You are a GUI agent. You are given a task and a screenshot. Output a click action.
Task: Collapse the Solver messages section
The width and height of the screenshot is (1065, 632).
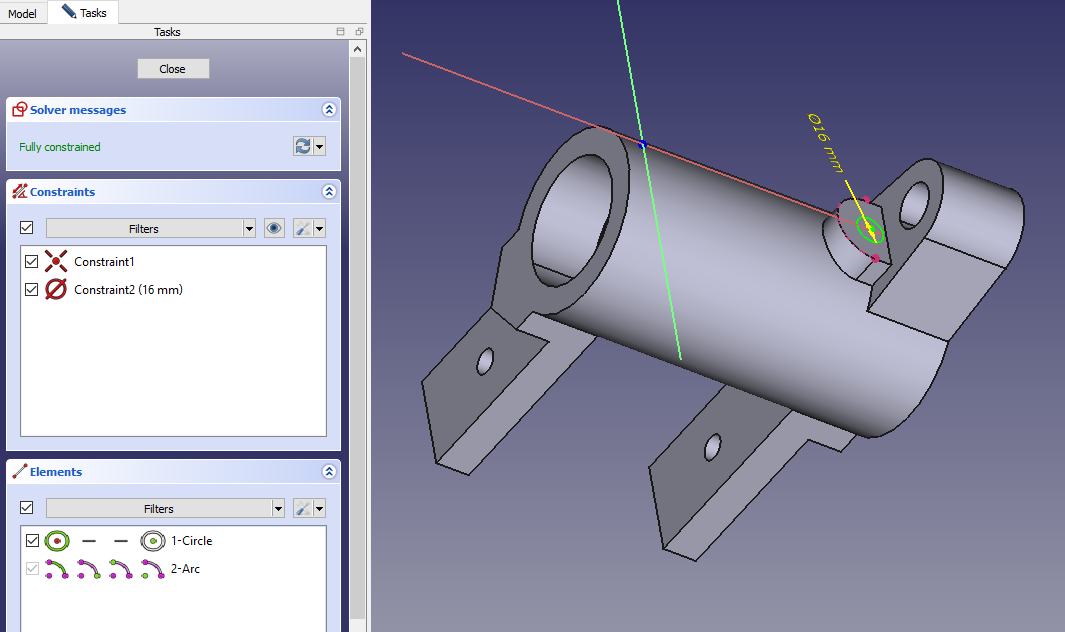328,110
